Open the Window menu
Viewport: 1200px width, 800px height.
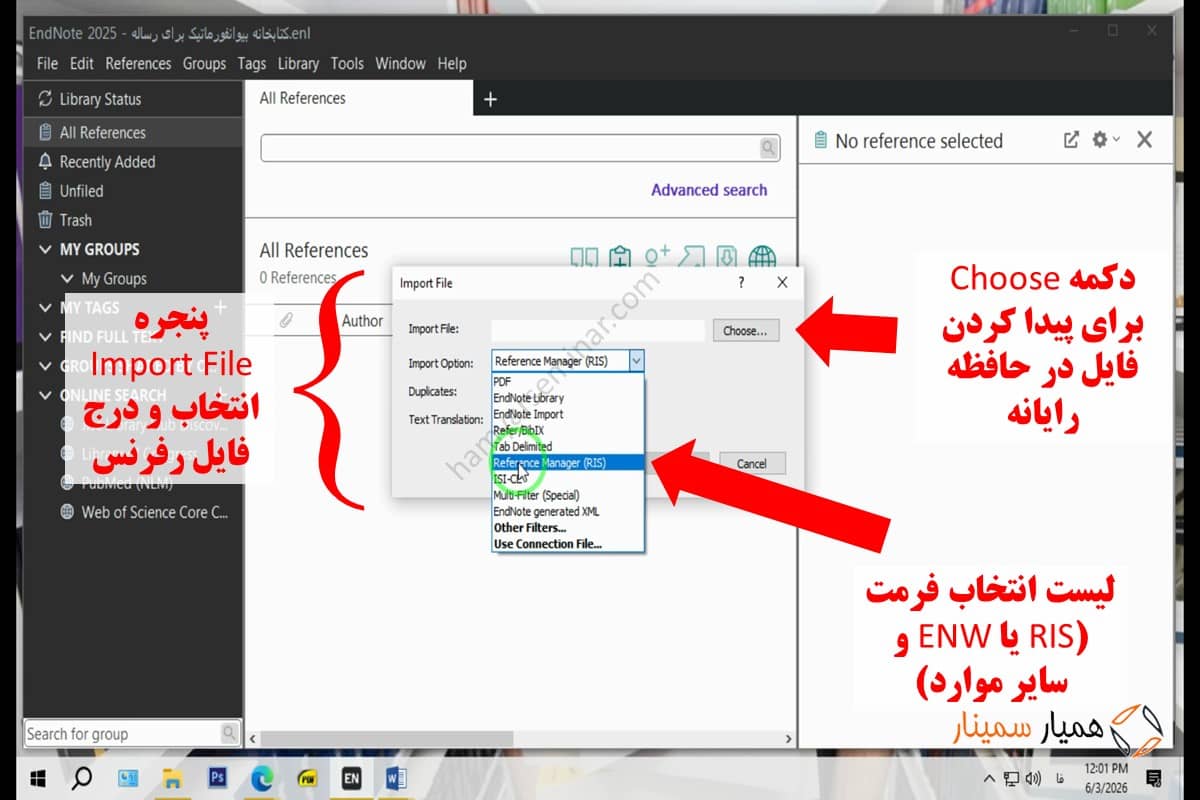tap(400, 63)
